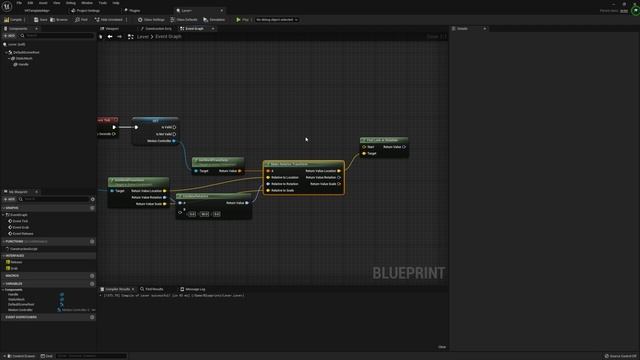The image size is (640, 360).
Task: Collapse the Graphs section
Action: point(4,208)
